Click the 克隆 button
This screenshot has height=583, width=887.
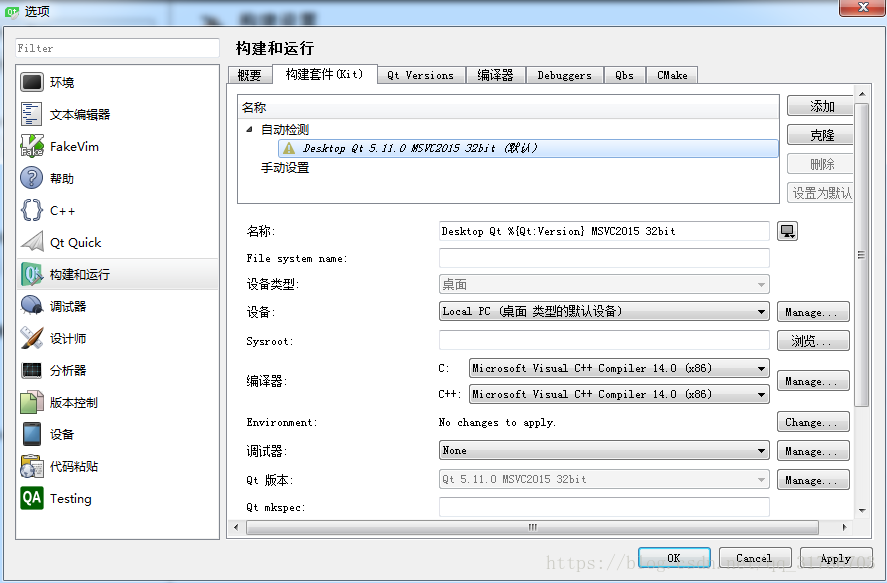(x=820, y=135)
